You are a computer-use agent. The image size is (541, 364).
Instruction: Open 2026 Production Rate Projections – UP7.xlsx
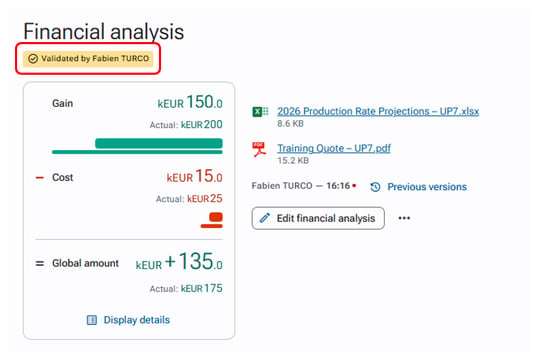coord(378,111)
